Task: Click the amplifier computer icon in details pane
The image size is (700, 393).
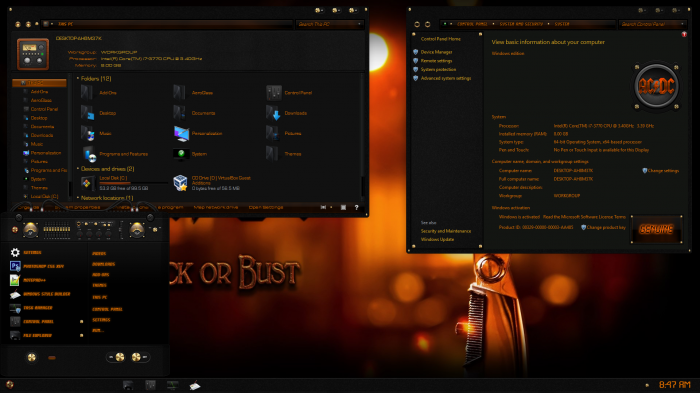Action: pyautogui.click(x=33, y=54)
